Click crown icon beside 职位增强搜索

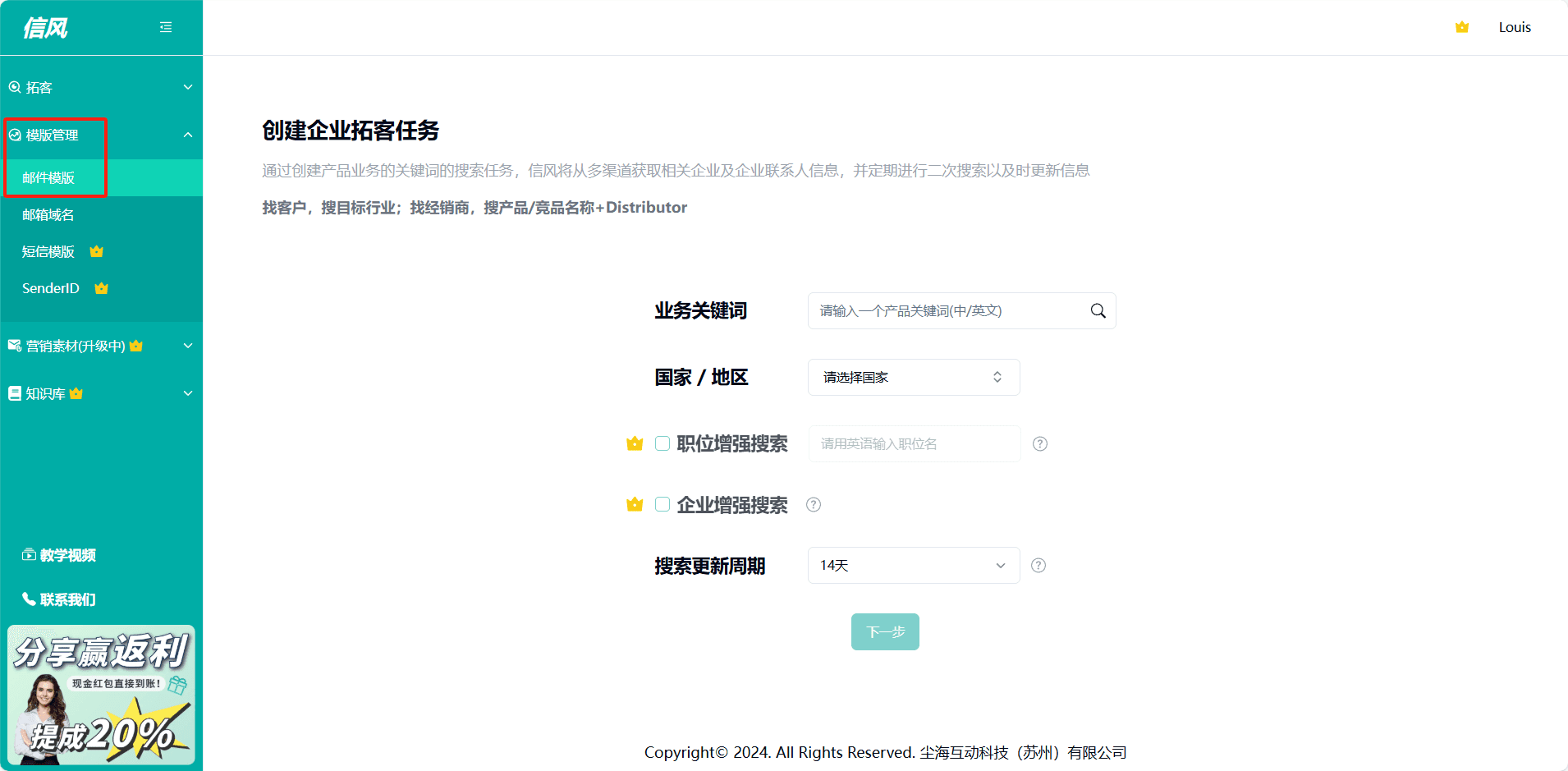pos(635,444)
